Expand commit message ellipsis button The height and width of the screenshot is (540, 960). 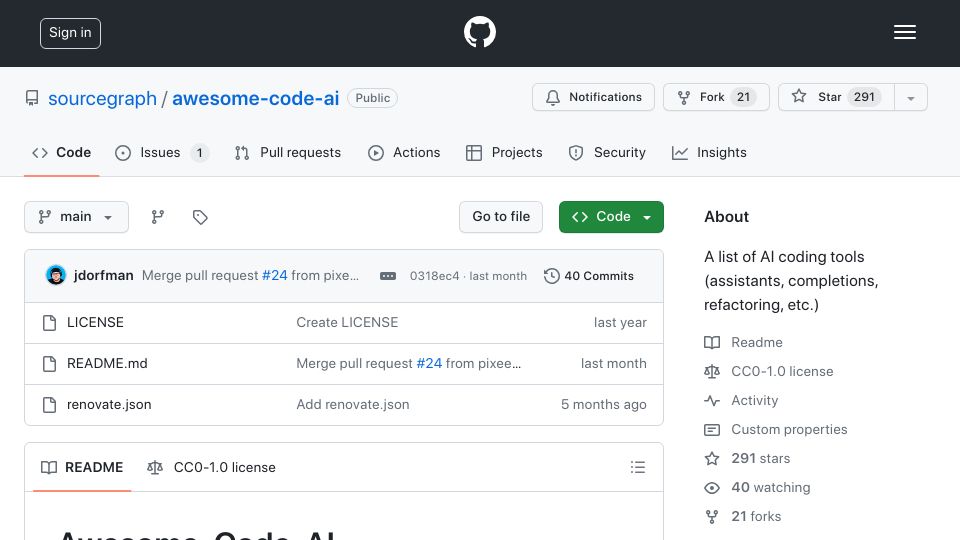(x=388, y=276)
